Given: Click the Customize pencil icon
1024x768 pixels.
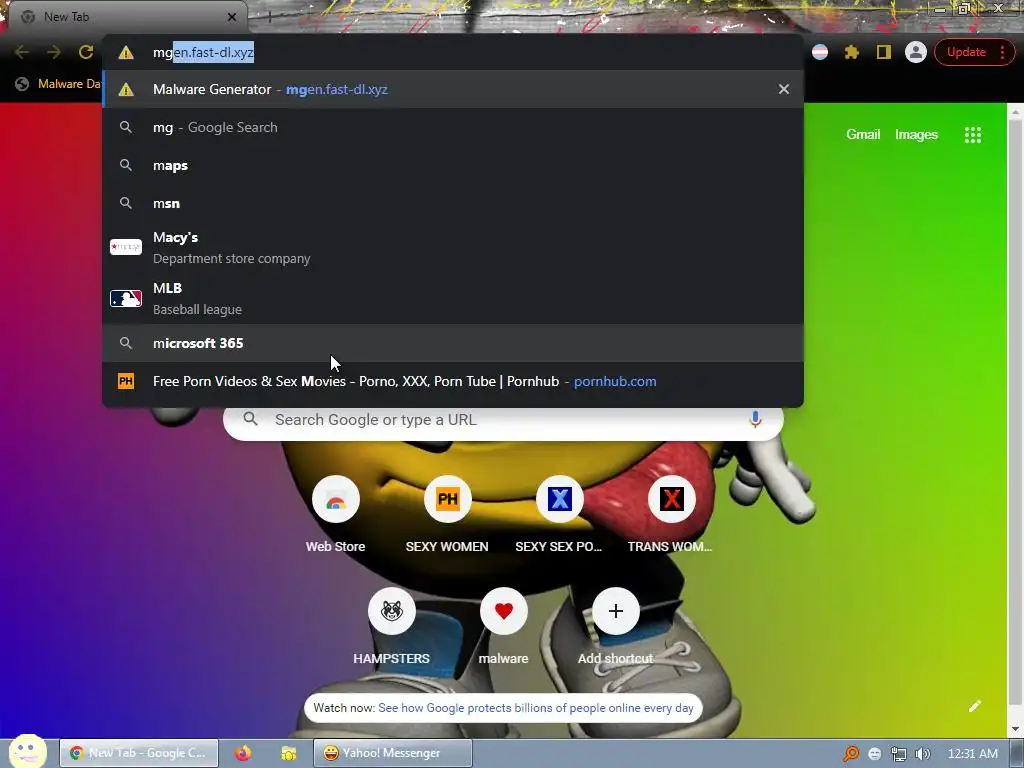Looking at the screenshot, I should (974, 706).
